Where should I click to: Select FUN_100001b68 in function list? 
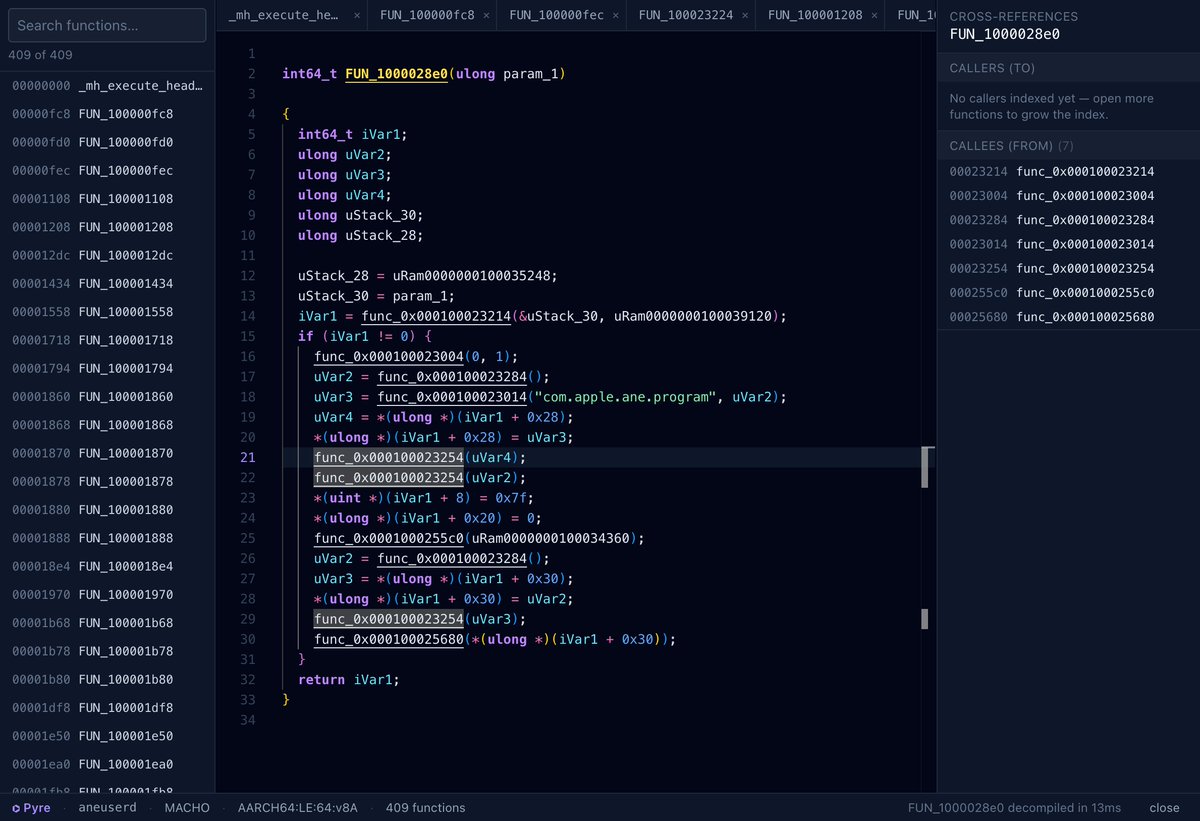107,622
